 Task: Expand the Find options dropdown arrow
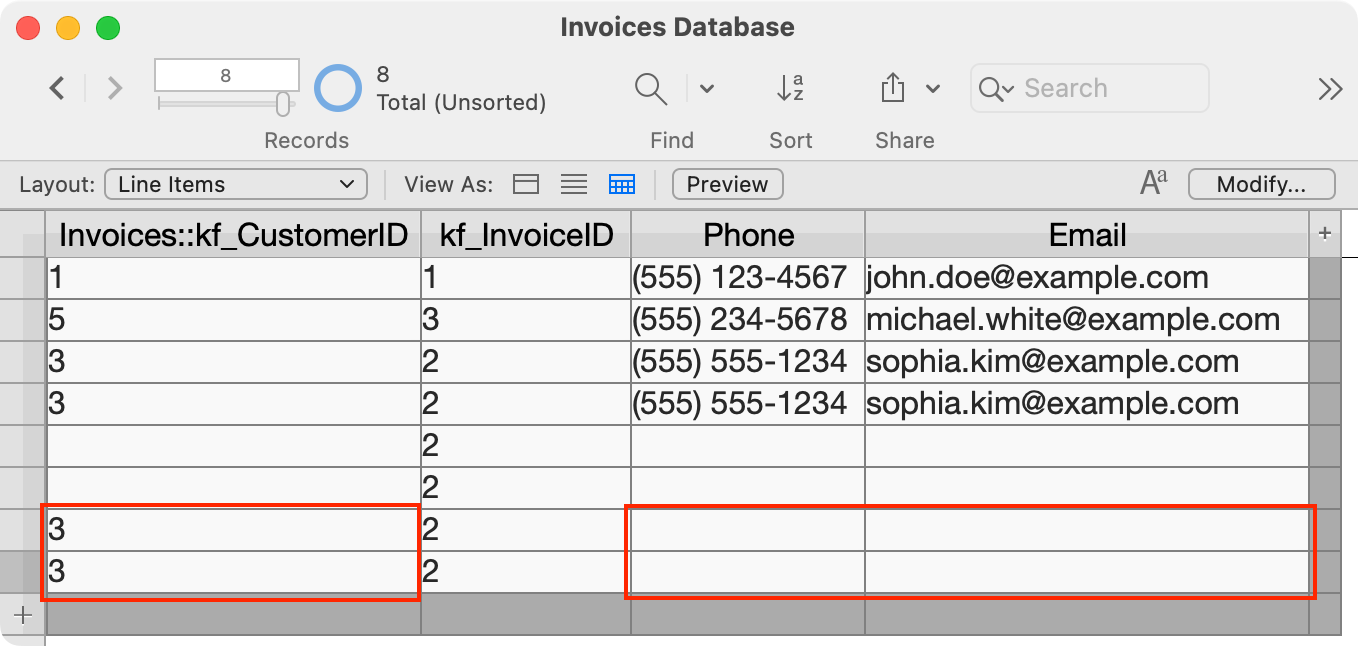tap(707, 89)
